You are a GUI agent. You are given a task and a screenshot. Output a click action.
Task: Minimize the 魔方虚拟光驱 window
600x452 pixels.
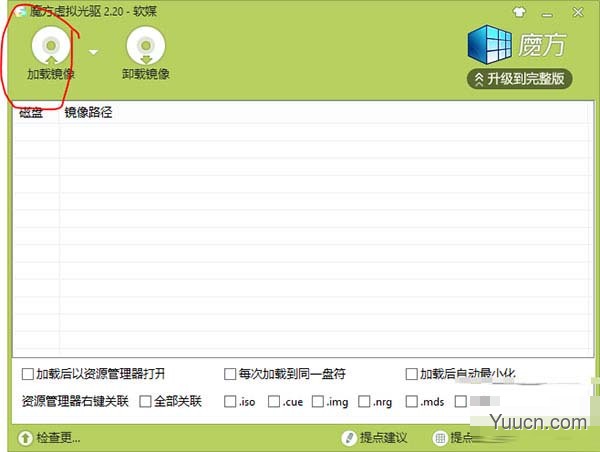click(x=548, y=15)
